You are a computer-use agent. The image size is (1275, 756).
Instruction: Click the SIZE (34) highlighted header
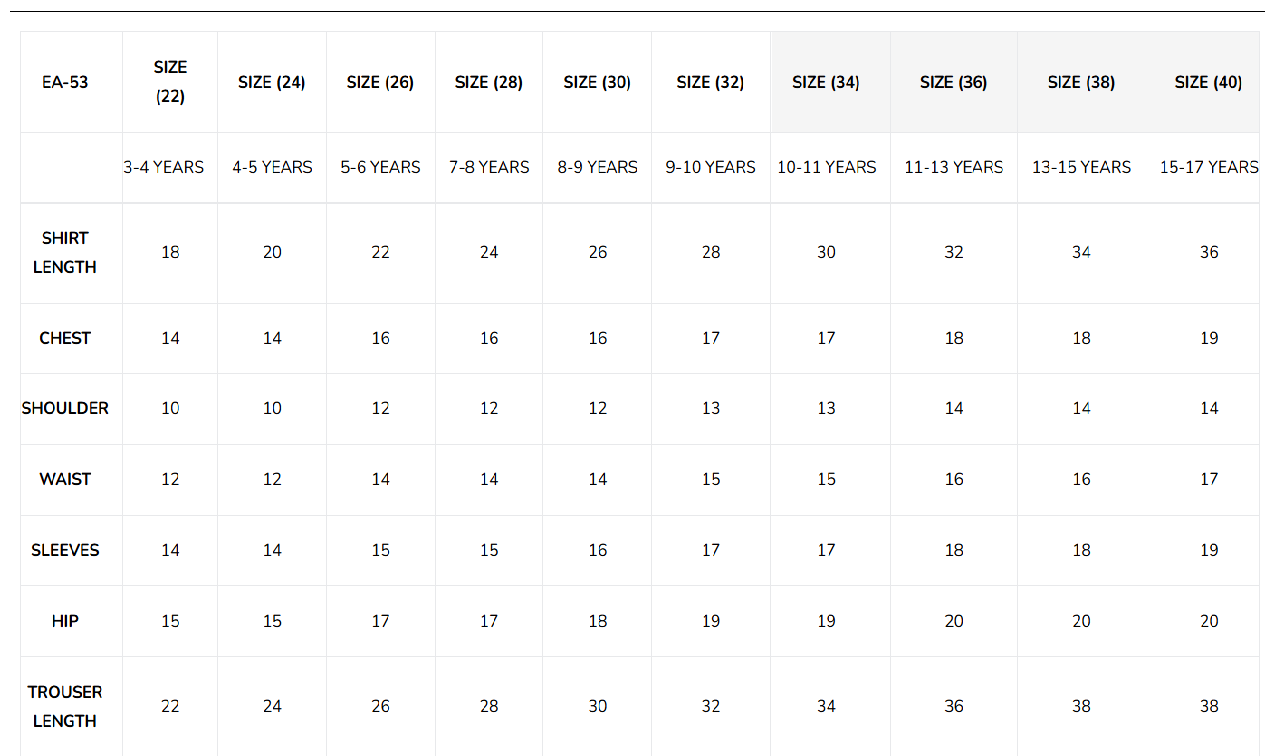pyautogui.click(x=826, y=82)
